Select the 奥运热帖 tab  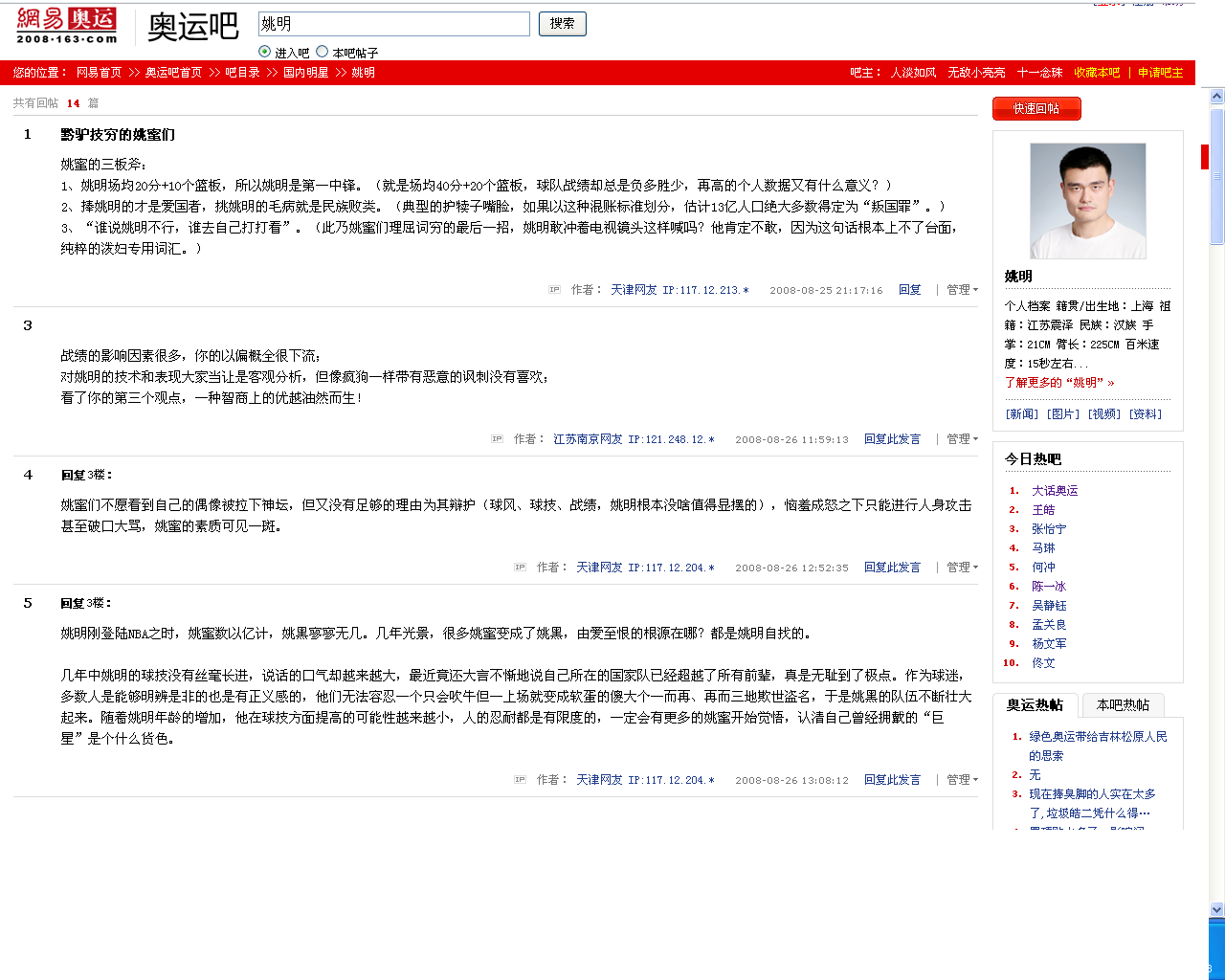point(1035,705)
